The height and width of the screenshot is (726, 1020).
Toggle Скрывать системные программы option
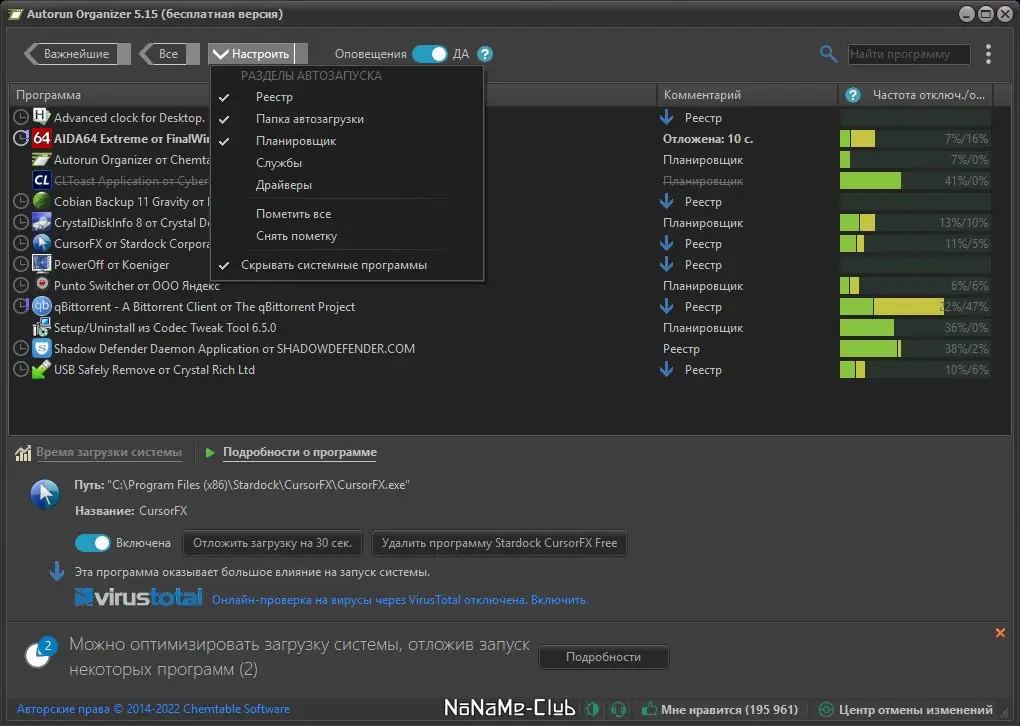[x=347, y=265]
